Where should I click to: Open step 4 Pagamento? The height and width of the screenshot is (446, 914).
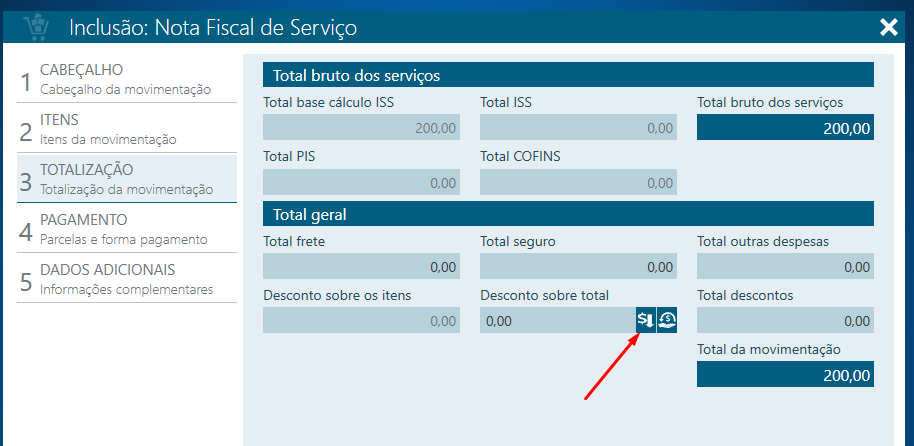126,229
